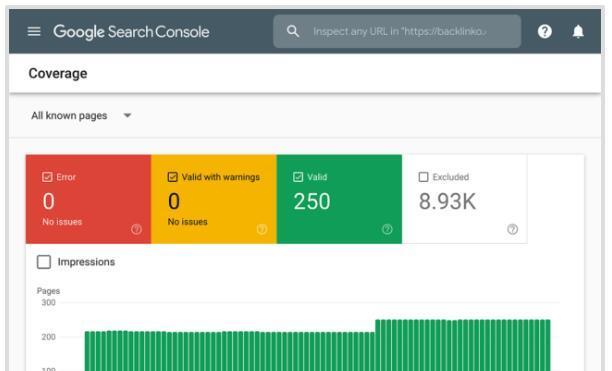Select the red Error count of 0

(48, 201)
